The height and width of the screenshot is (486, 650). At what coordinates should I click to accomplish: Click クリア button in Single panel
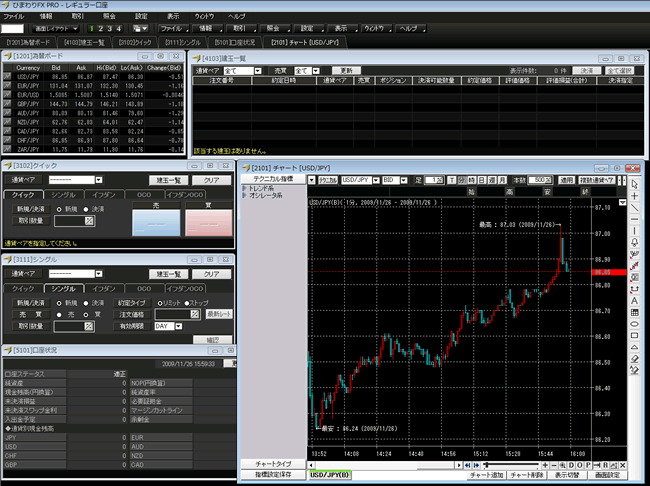211,274
